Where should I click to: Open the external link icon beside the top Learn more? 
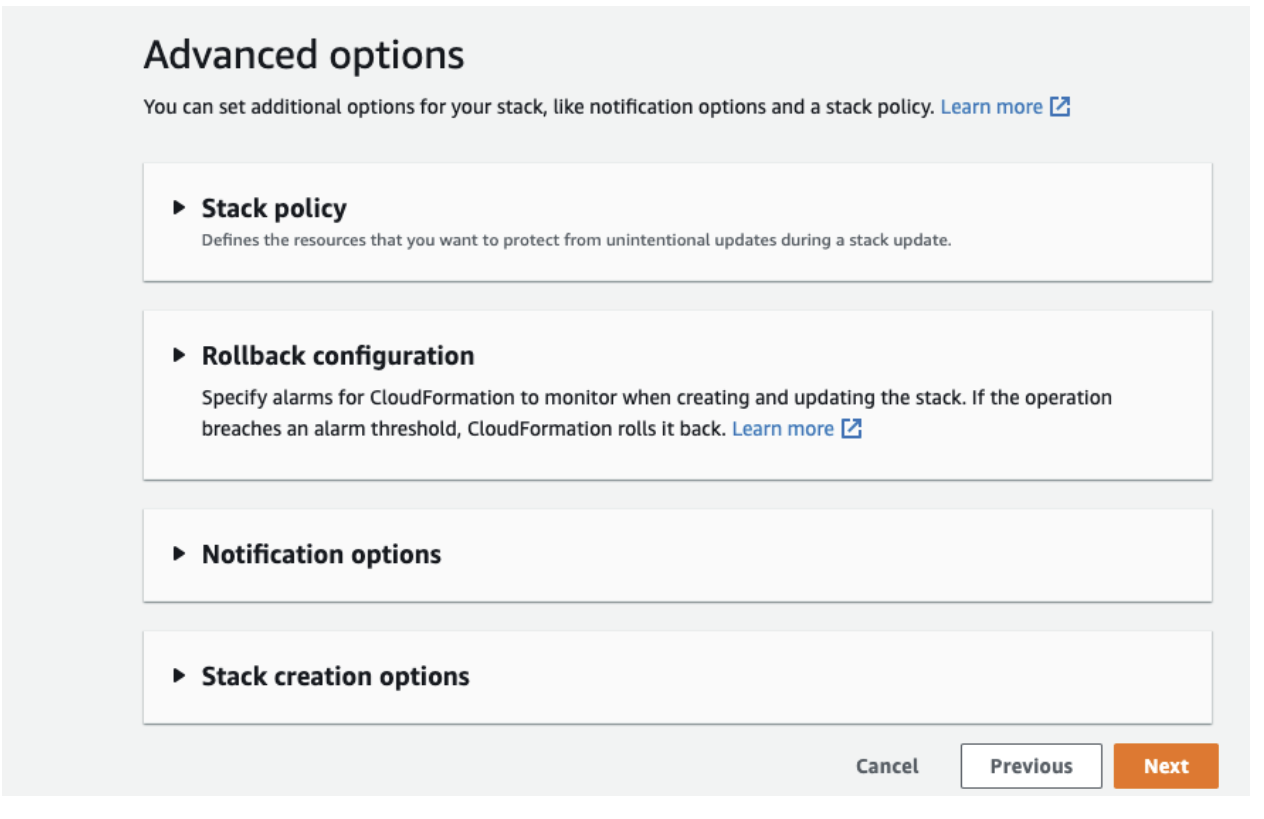click(x=1060, y=107)
